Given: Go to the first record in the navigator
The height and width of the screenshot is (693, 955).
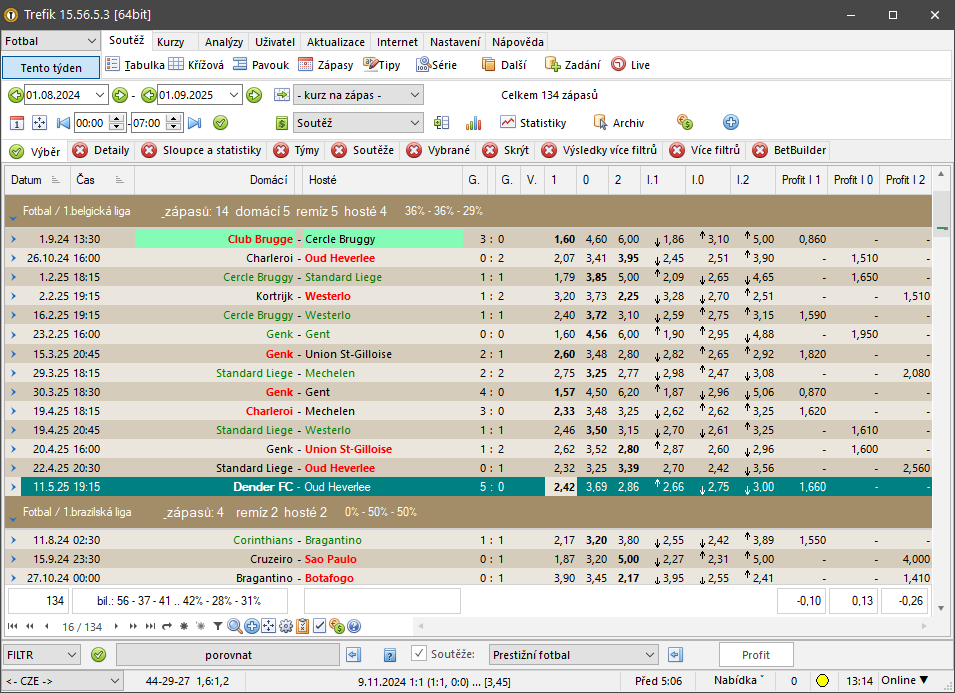Looking at the screenshot, I should click(x=12, y=626).
